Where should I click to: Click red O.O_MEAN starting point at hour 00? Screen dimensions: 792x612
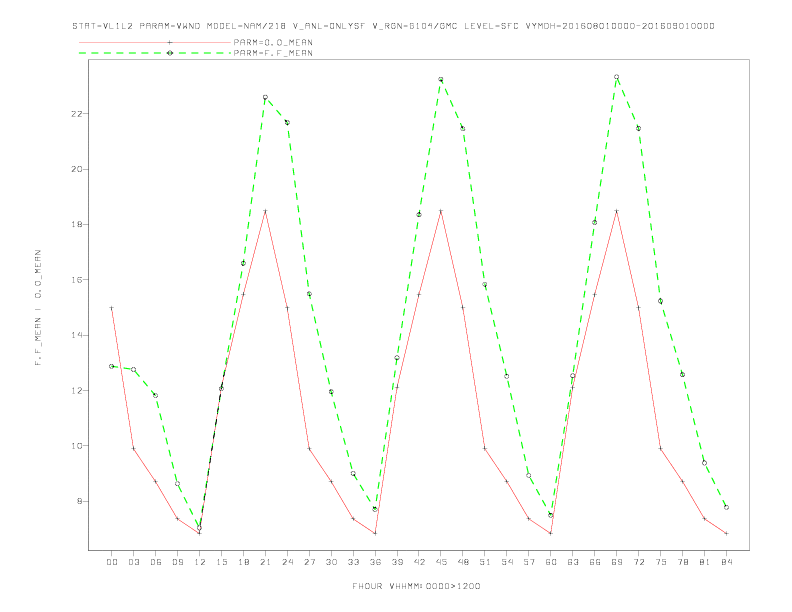click(112, 308)
